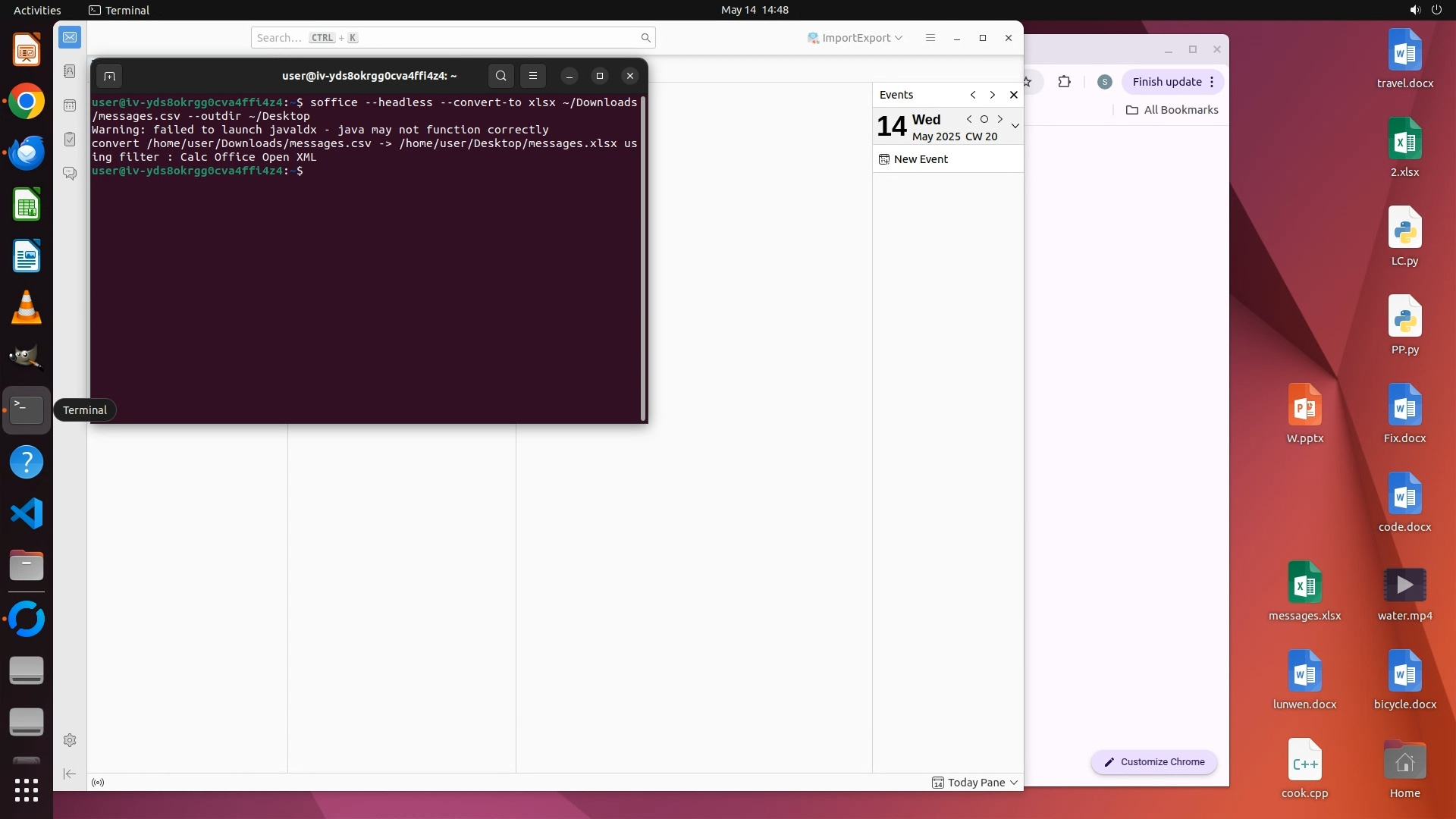Open Visual Studio Code from dock
The image size is (1456, 819).
coord(27,514)
